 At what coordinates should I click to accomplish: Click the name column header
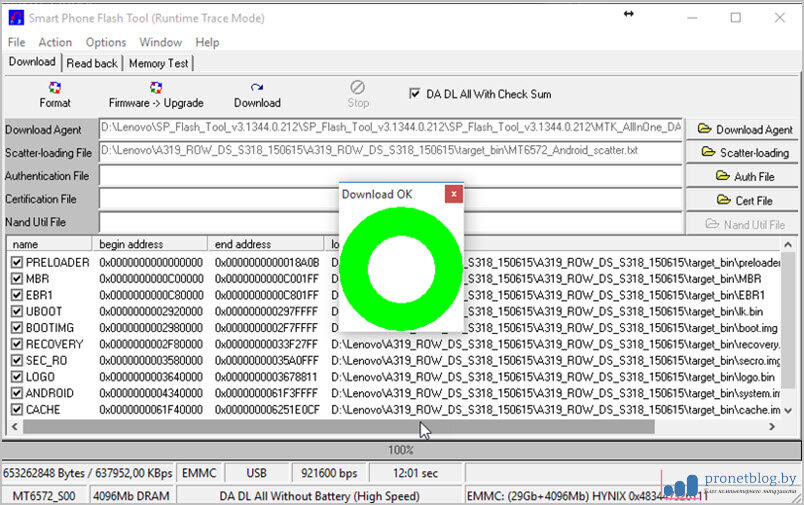click(x=49, y=244)
